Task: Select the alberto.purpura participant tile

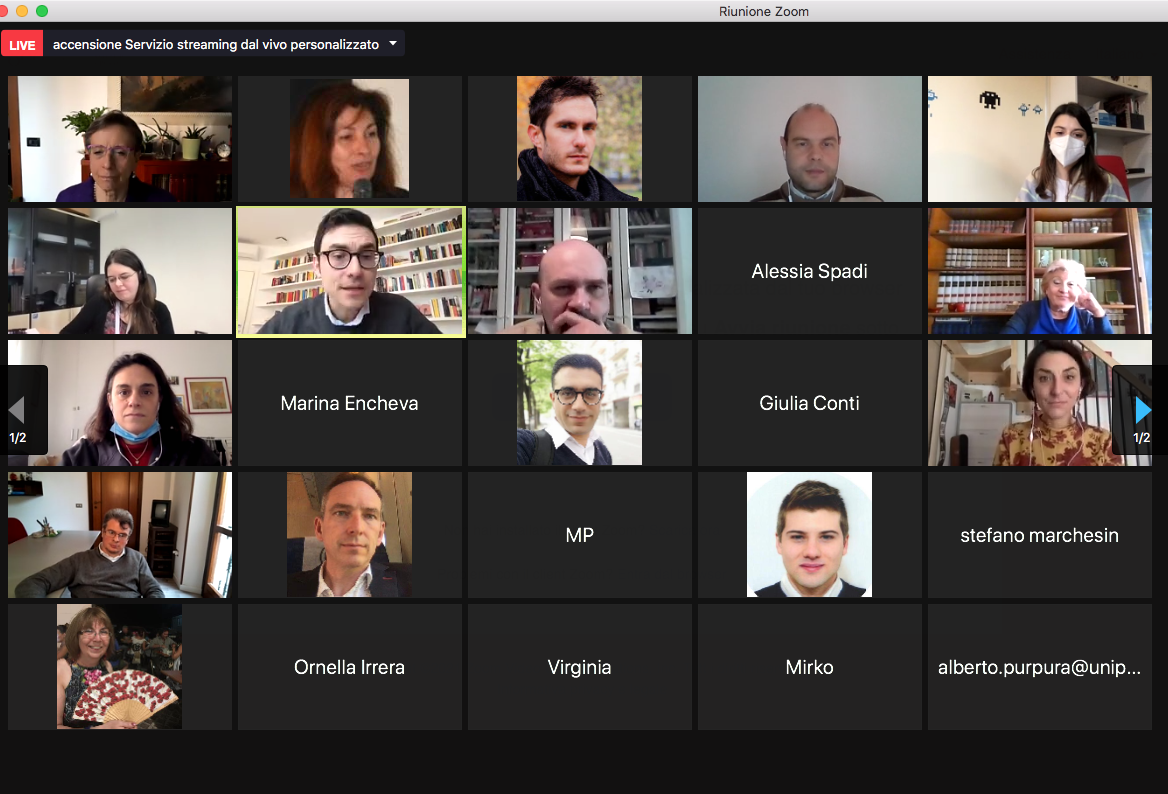Action: (x=1039, y=667)
